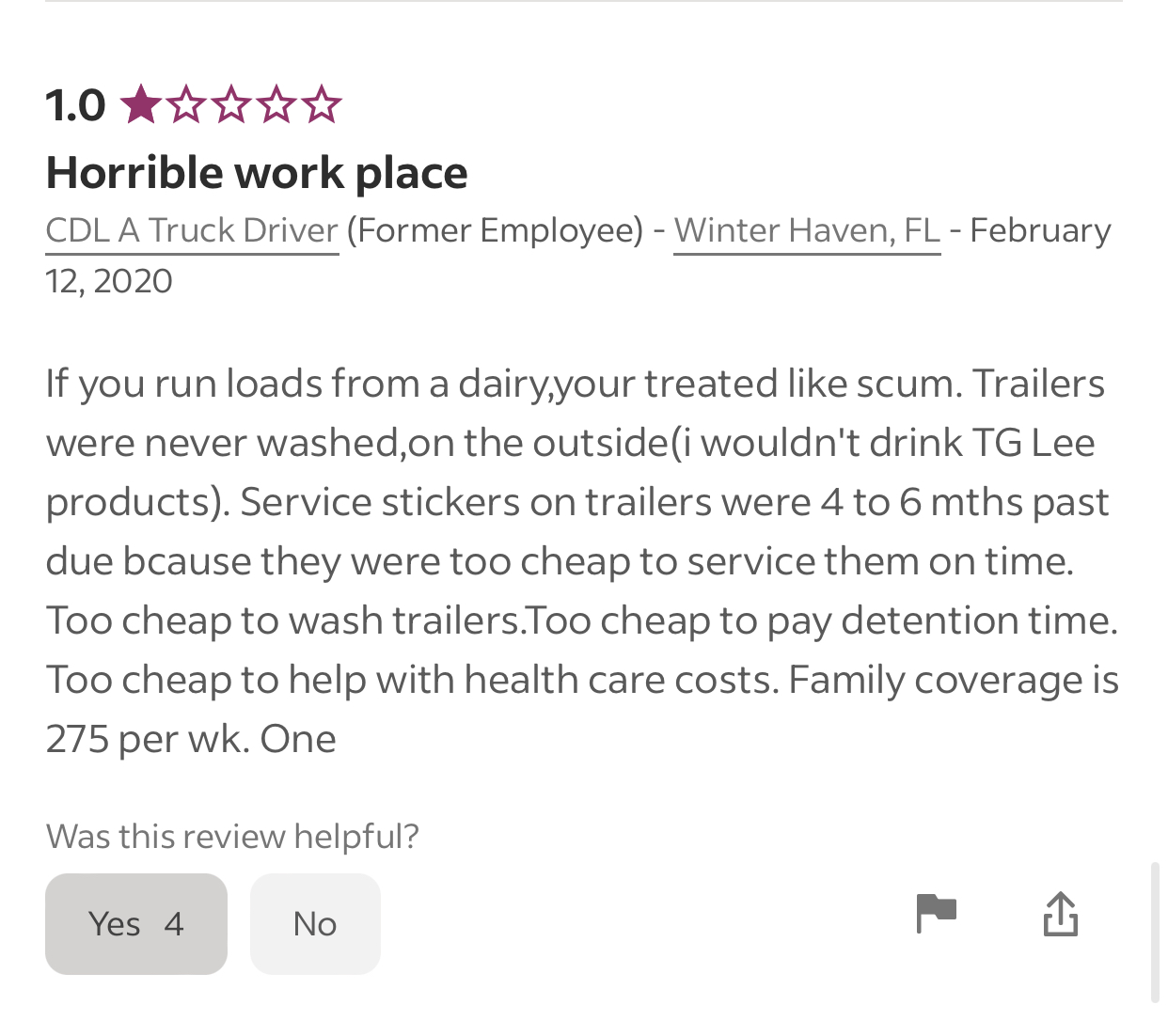Click the 1.0 rating number
This screenshot has height=1036, width=1168.
pyautogui.click(x=75, y=105)
